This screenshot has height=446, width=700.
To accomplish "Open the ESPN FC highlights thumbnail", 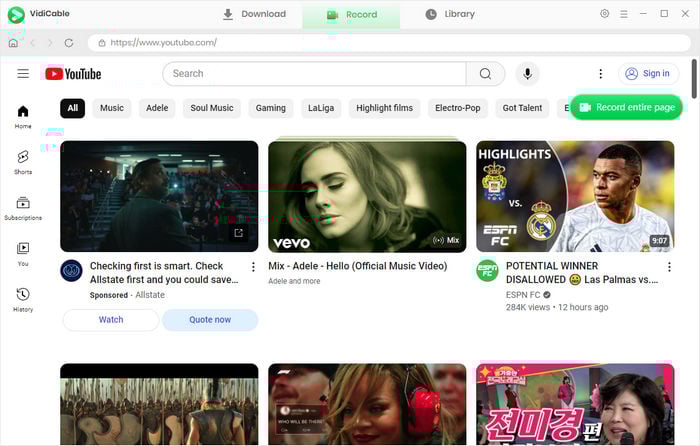I will click(x=575, y=196).
